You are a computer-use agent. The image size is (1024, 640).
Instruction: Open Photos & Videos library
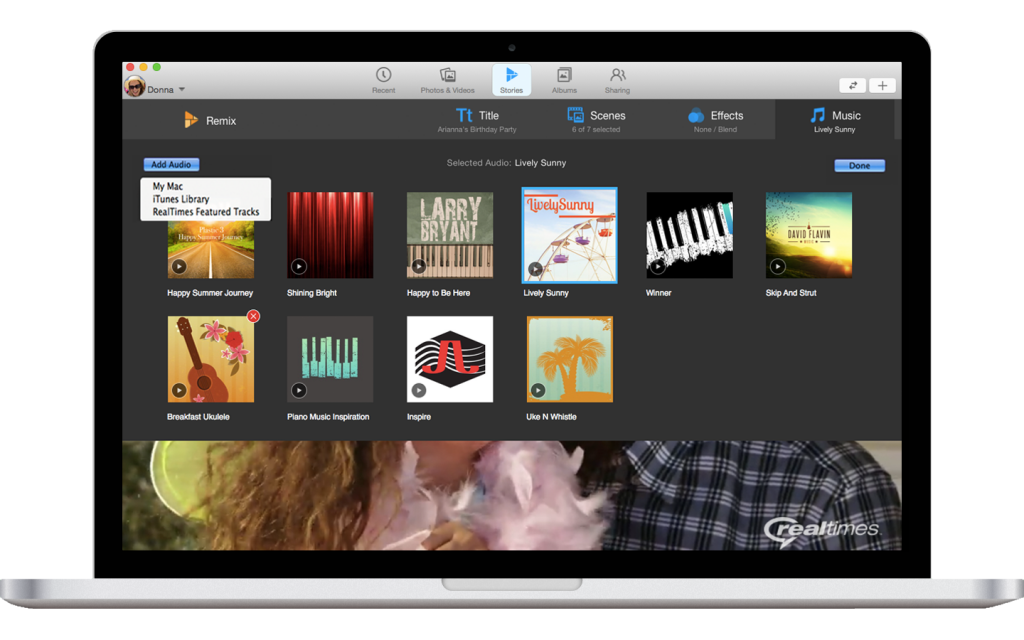447,76
